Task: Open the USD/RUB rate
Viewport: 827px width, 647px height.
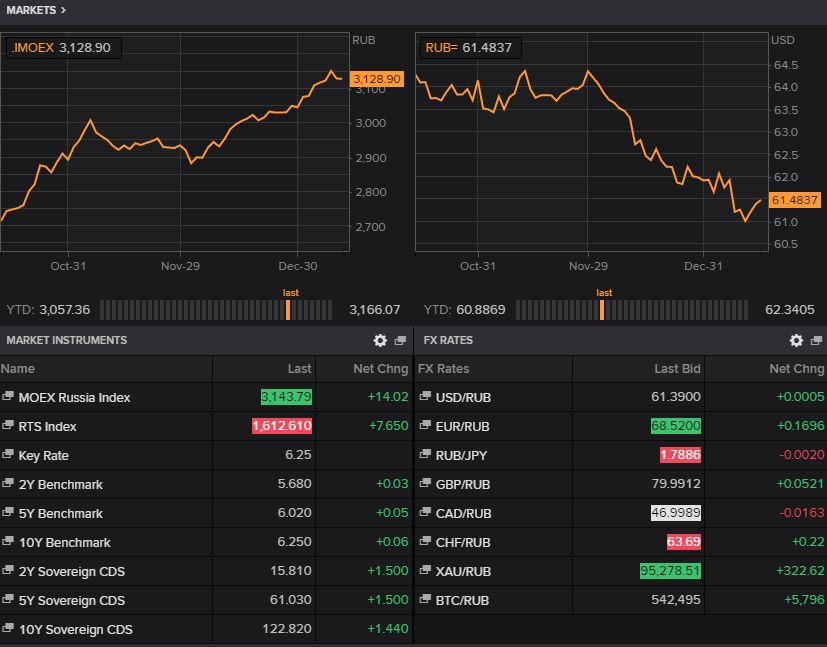Action: 463,398
